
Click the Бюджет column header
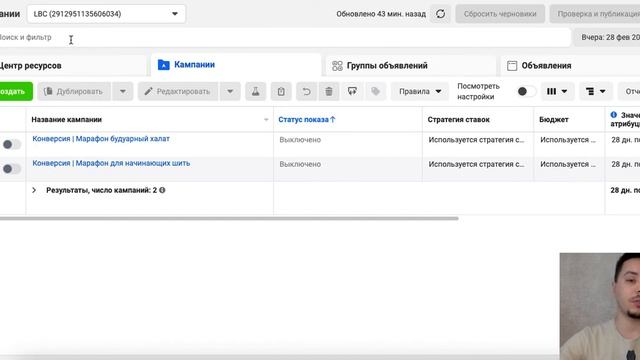(x=553, y=120)
